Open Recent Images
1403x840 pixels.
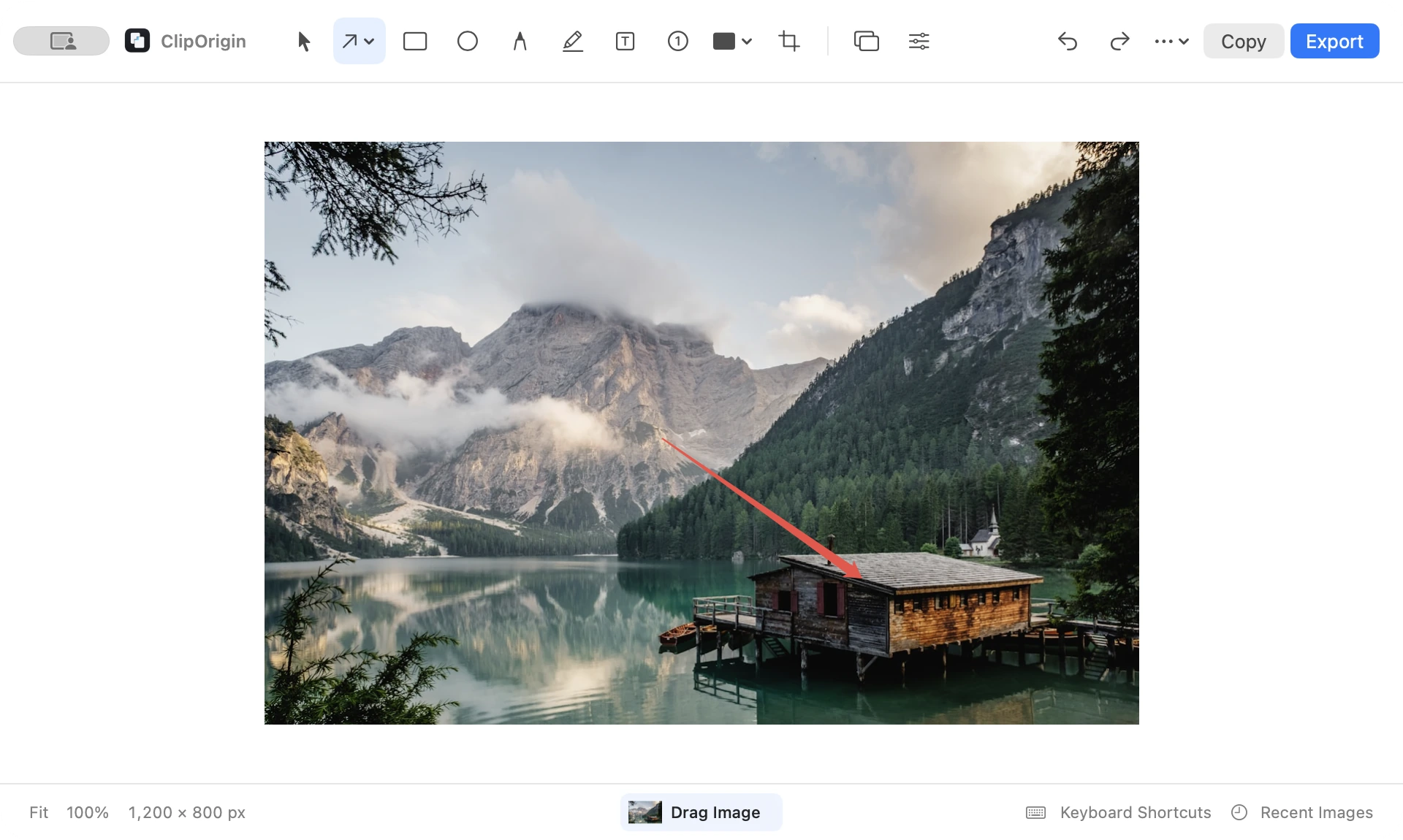coord(1317,812)
